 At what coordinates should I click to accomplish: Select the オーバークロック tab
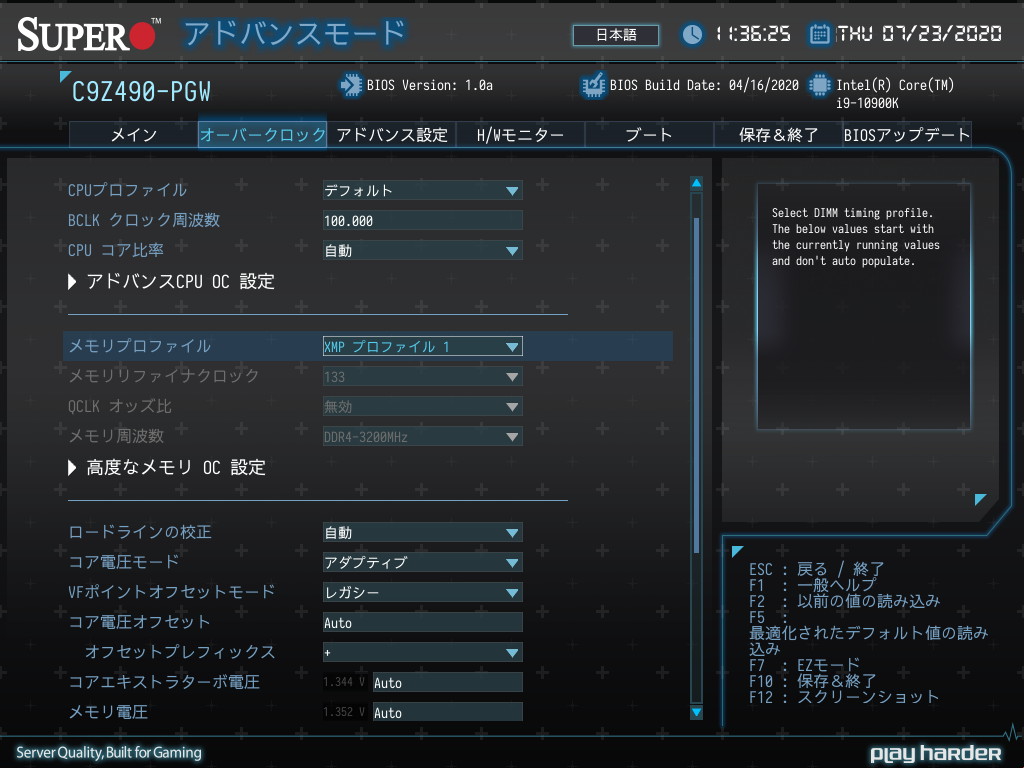(263, 135)
